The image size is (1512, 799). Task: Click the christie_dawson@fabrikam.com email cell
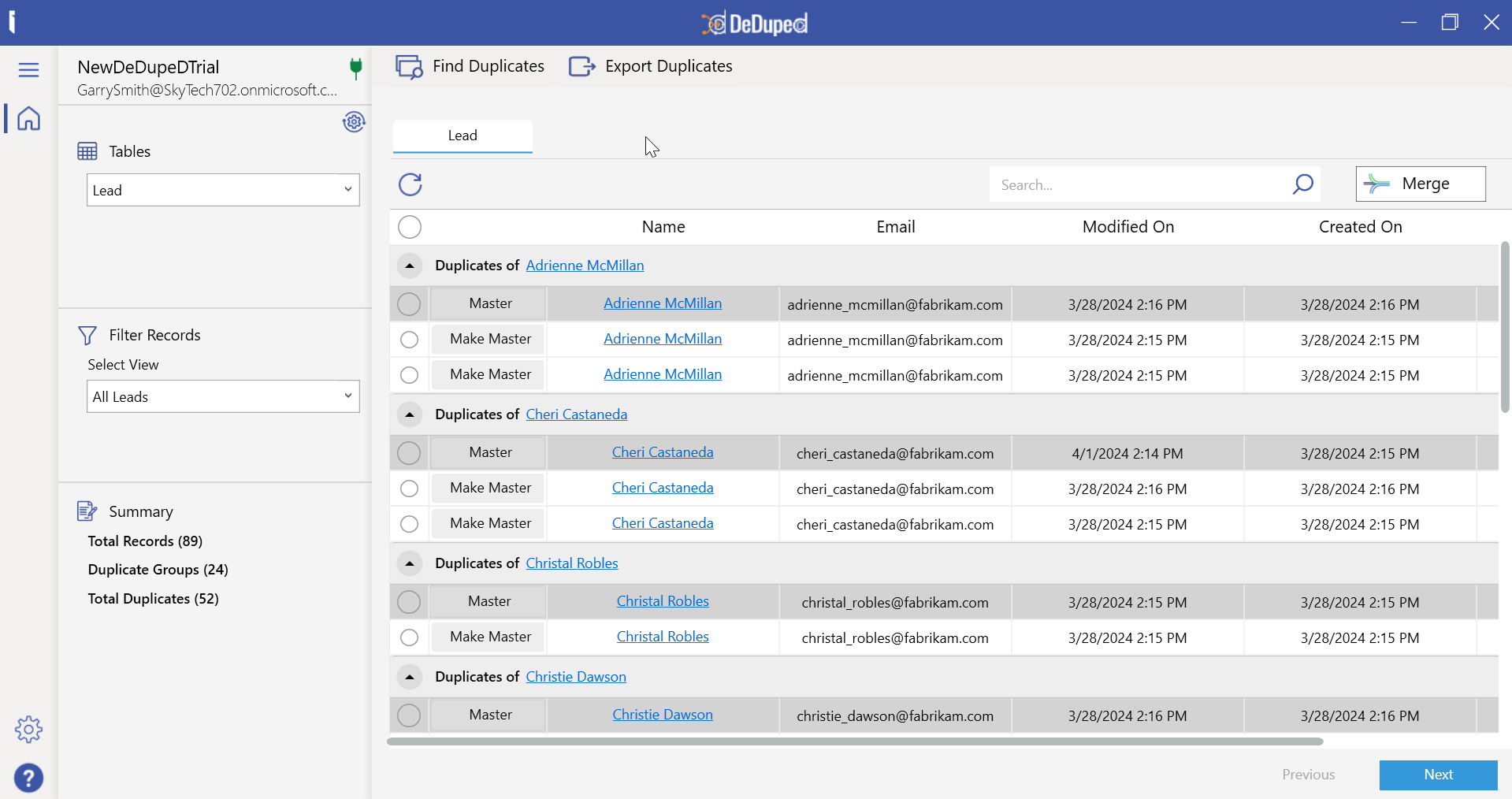[895, 715]
